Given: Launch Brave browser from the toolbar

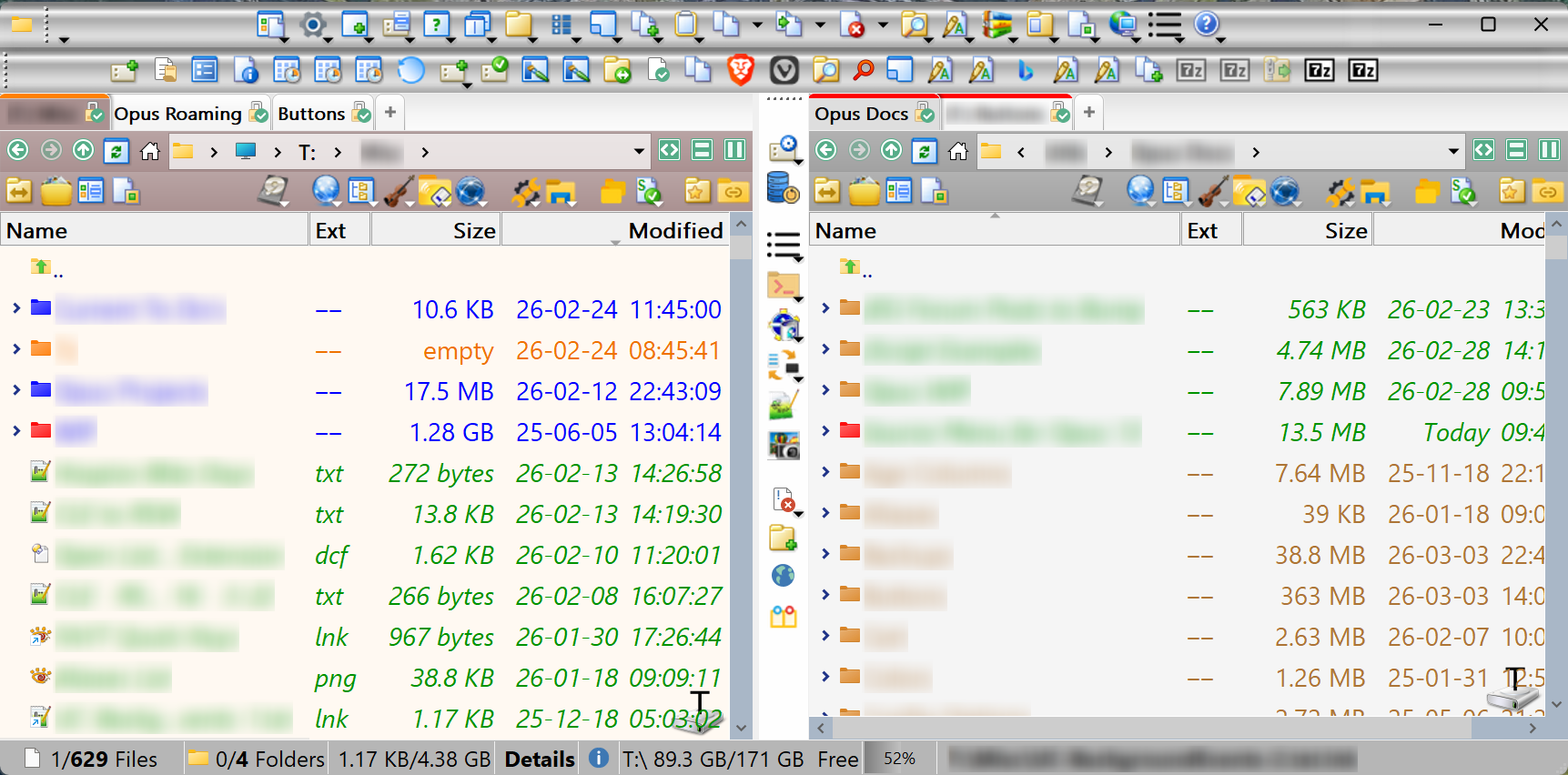Looking at the screenshot, I should click(741, 70).
